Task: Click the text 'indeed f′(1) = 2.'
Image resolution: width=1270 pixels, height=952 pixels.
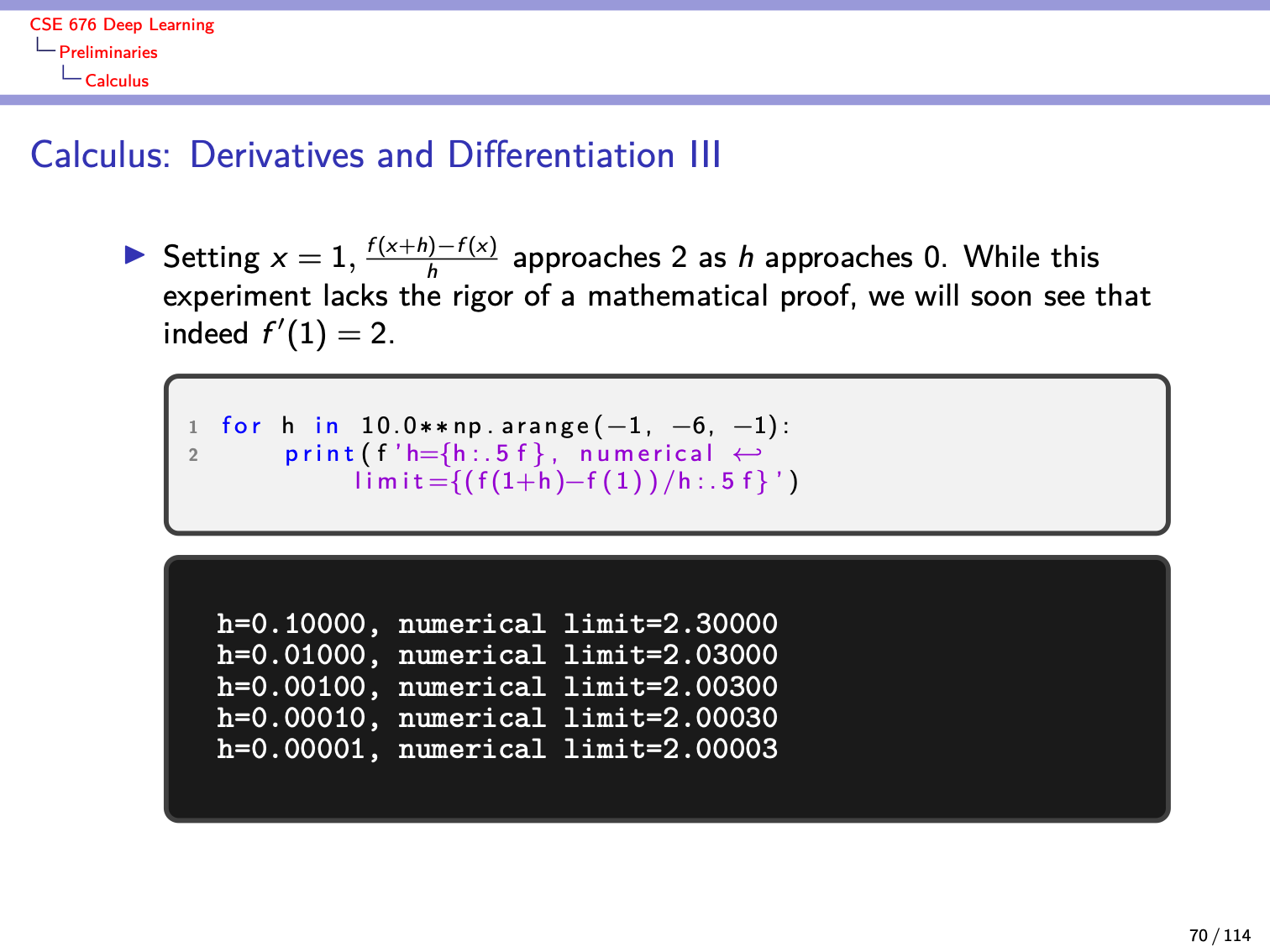Action: 279,333
